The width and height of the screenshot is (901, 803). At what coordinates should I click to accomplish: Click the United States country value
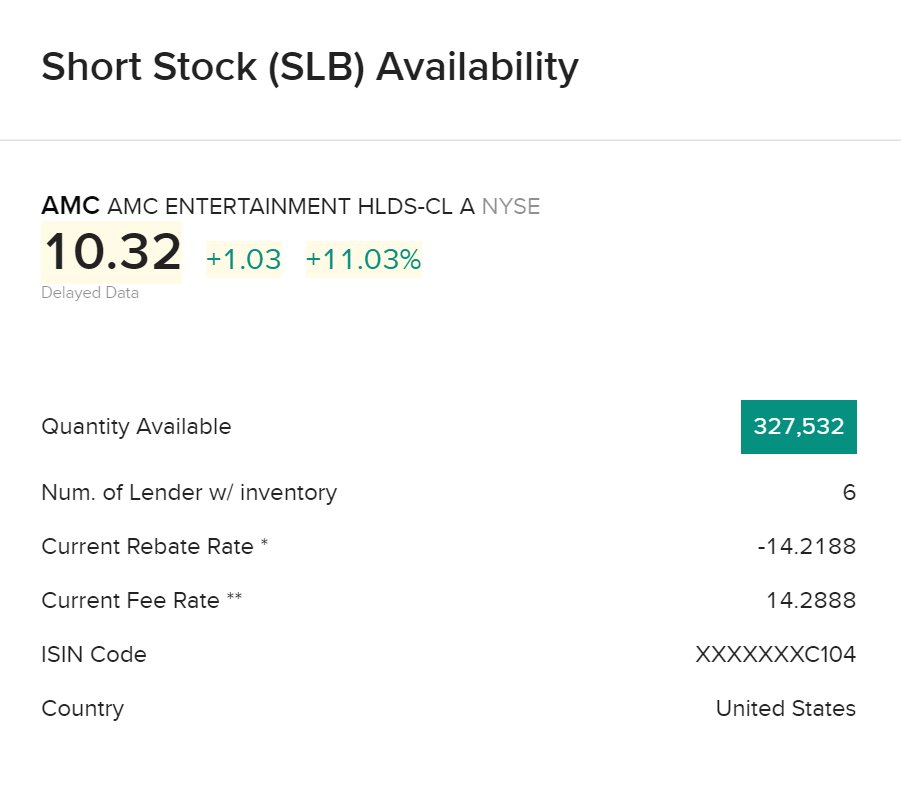(785, 709)
